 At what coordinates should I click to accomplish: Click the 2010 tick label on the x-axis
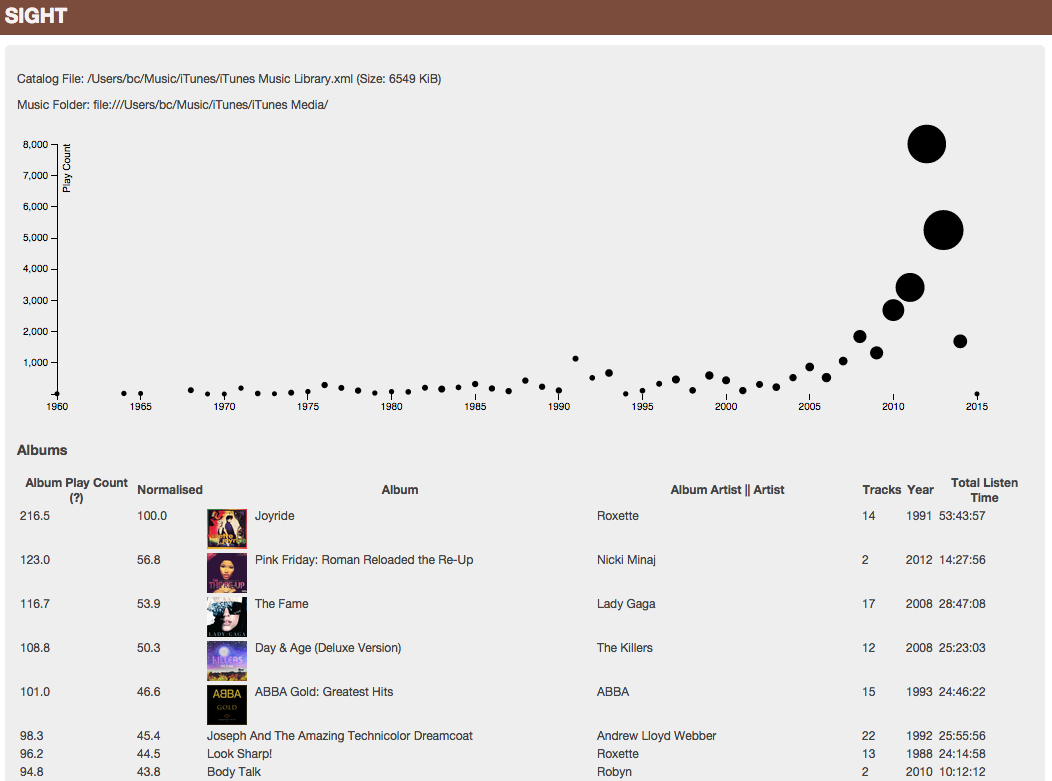coord(893,407)
